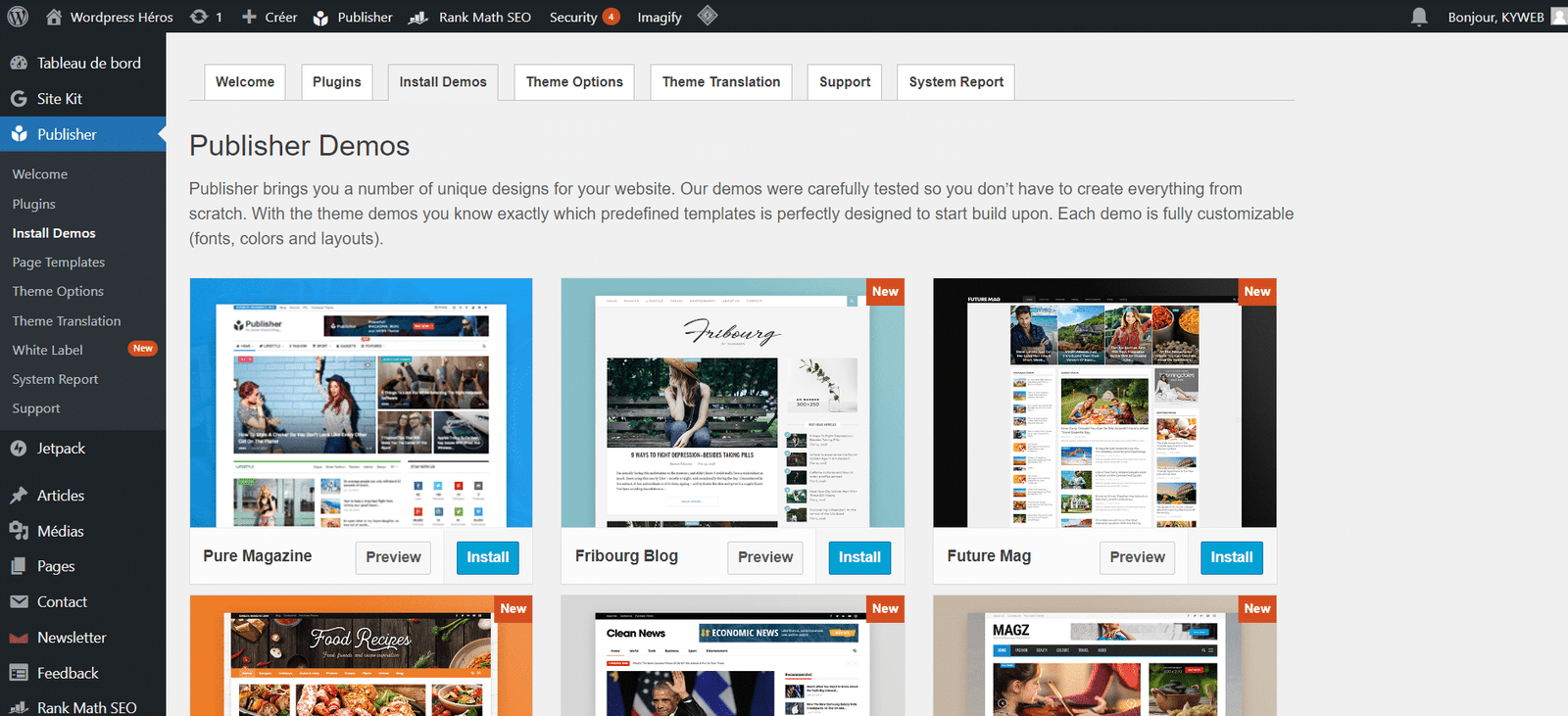Open Newsletter in the sidebar menu
The image size is (1568, 716).
tap(72, 638)
